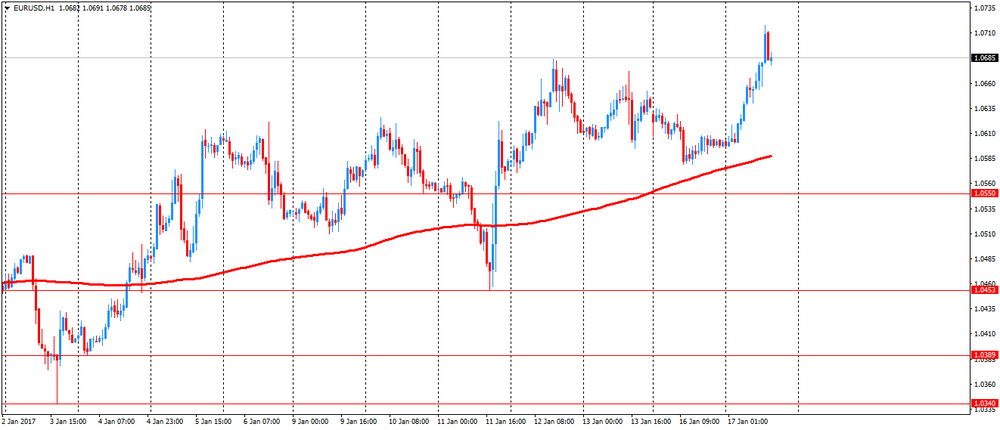Viewport: 1000px width, 430px height.
Task: Click 1.0610 on the price axis
Action: (983, 133)
